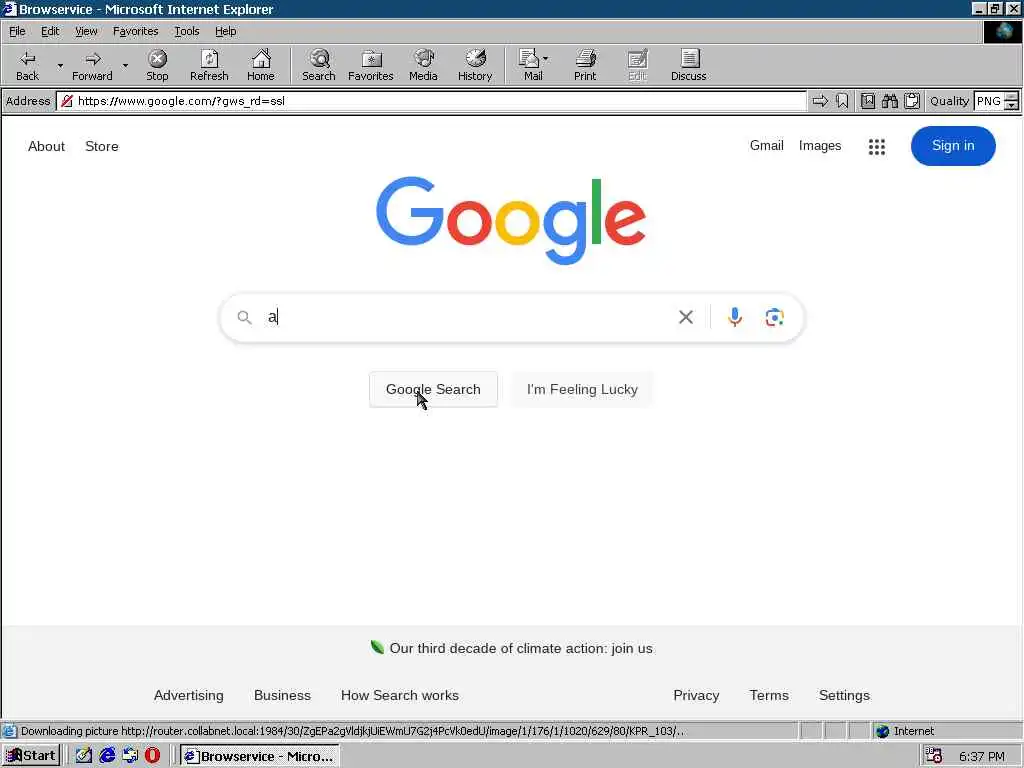The image size is (1024, 768).
Task: Open the Windows Start menu
Action: [31, 756]
